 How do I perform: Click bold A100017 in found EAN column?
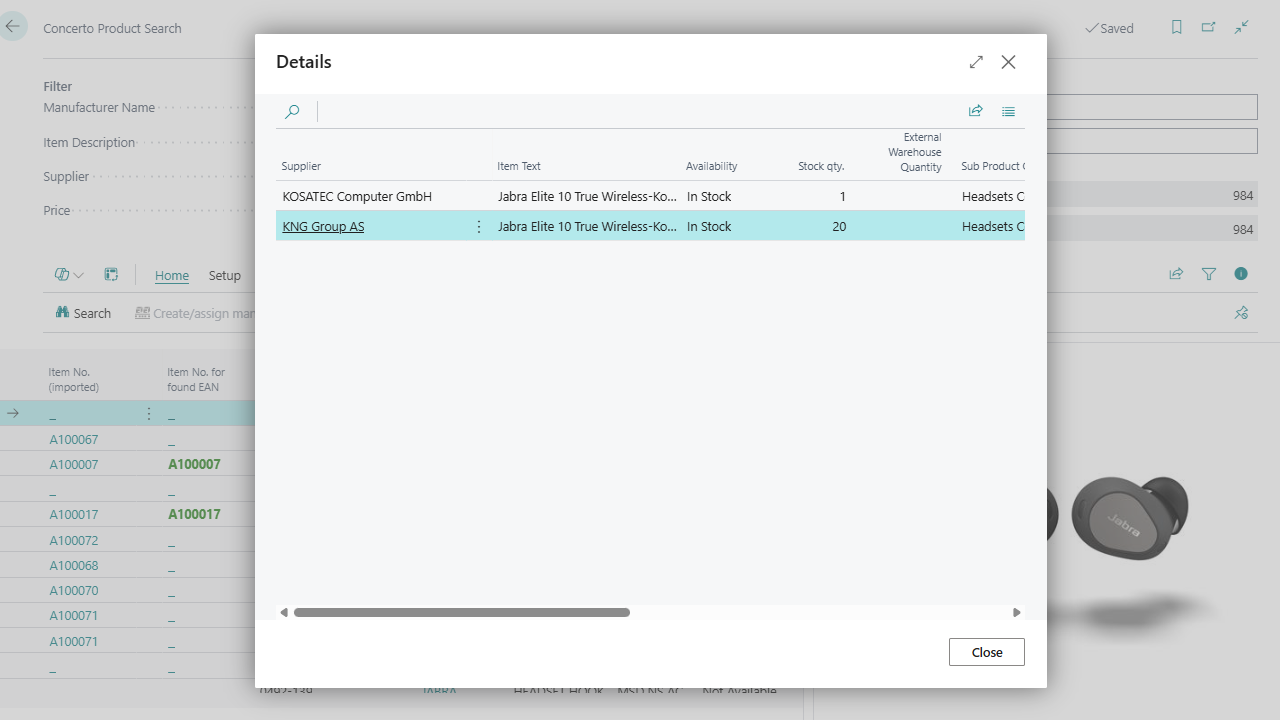click(x=194, y=515)
